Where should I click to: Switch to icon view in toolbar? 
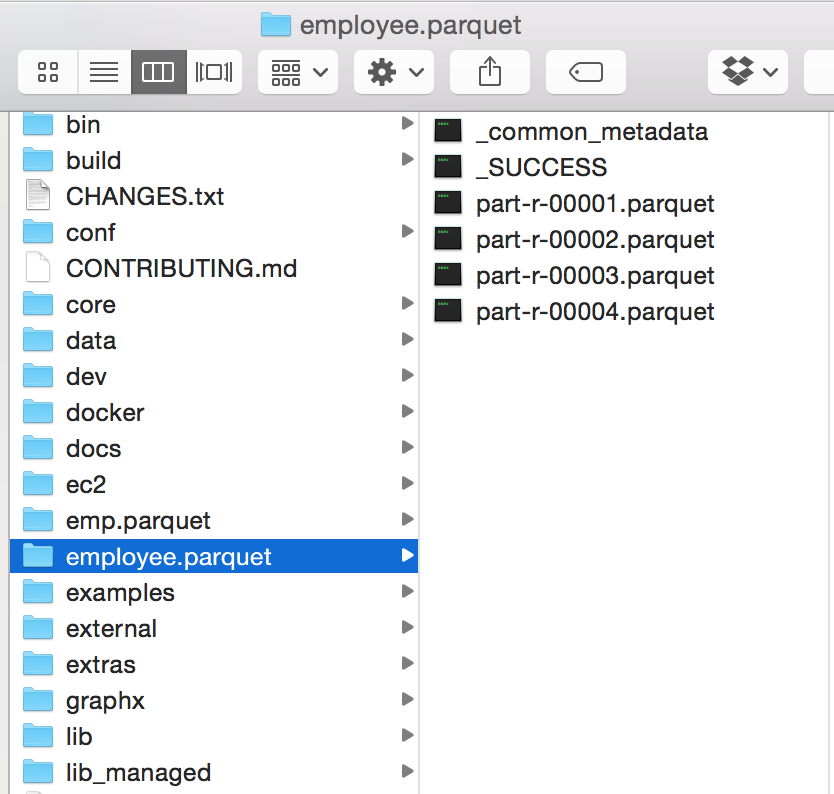point(47,72)
